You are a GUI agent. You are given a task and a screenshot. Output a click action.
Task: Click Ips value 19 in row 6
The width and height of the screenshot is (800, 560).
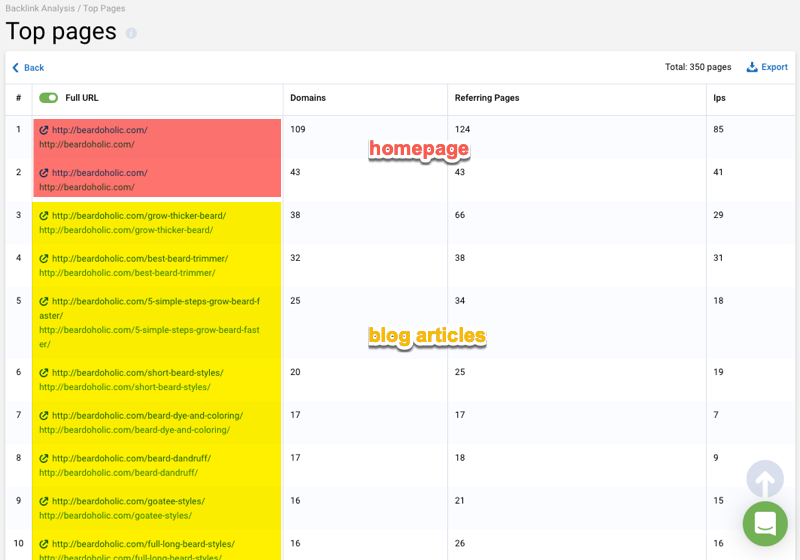tap(718, 372)
